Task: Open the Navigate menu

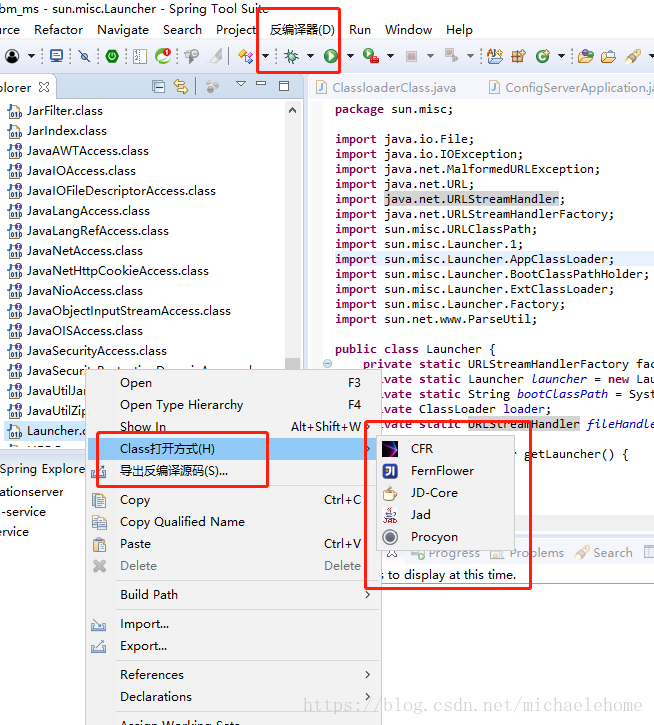Action: point(123,30)
